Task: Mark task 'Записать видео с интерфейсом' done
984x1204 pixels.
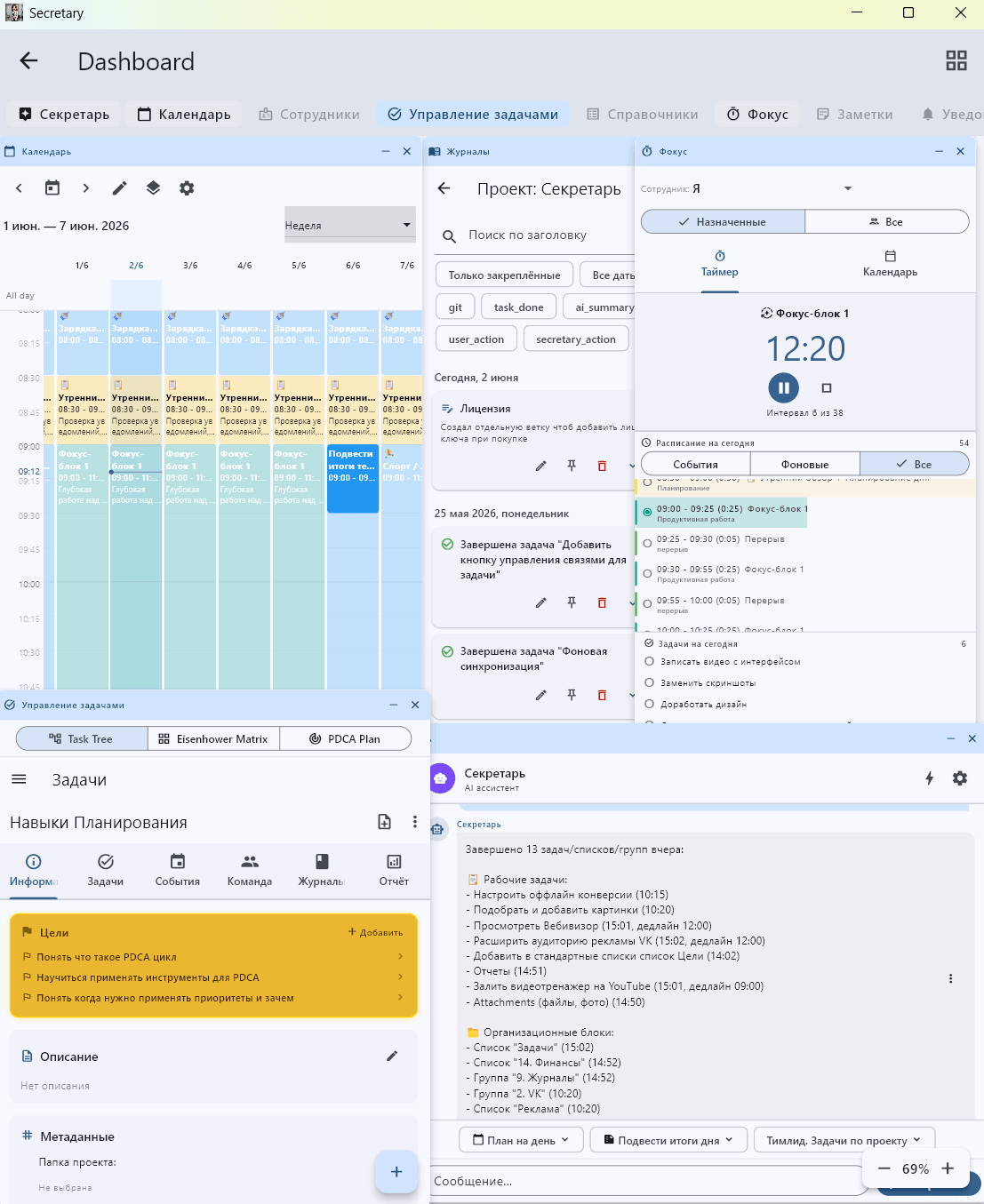Action: click(x=650, y=662)
